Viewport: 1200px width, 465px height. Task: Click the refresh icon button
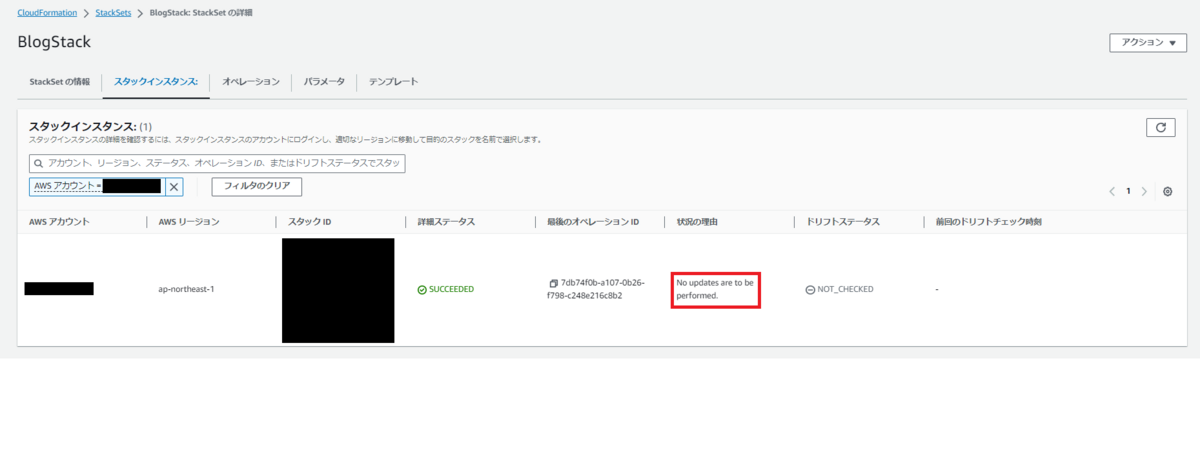point(1160,127)
